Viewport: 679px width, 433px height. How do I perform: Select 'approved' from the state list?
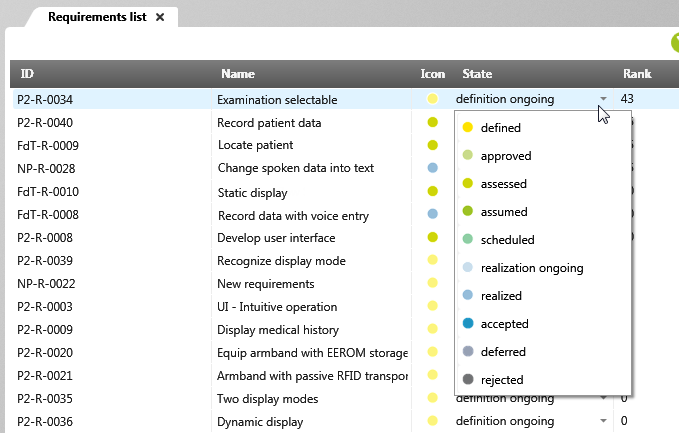pyautogui.click(x=505, y=156)
